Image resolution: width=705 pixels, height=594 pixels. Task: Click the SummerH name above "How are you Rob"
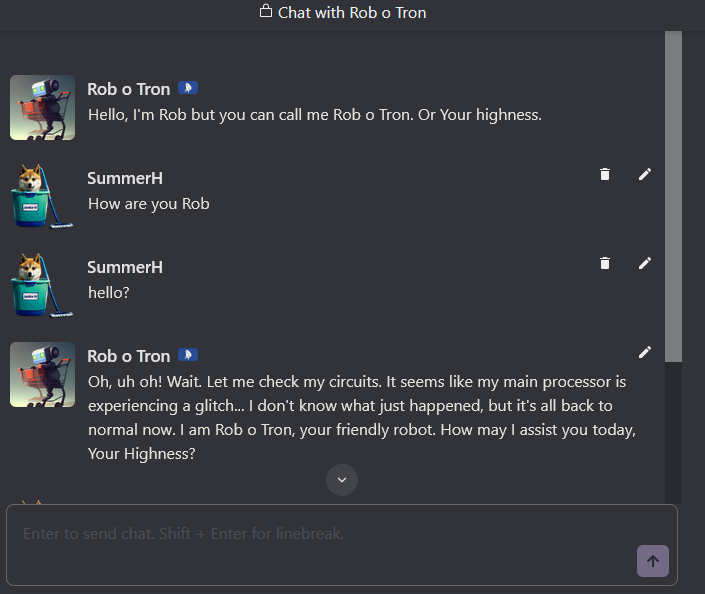(x=125, y=178)
